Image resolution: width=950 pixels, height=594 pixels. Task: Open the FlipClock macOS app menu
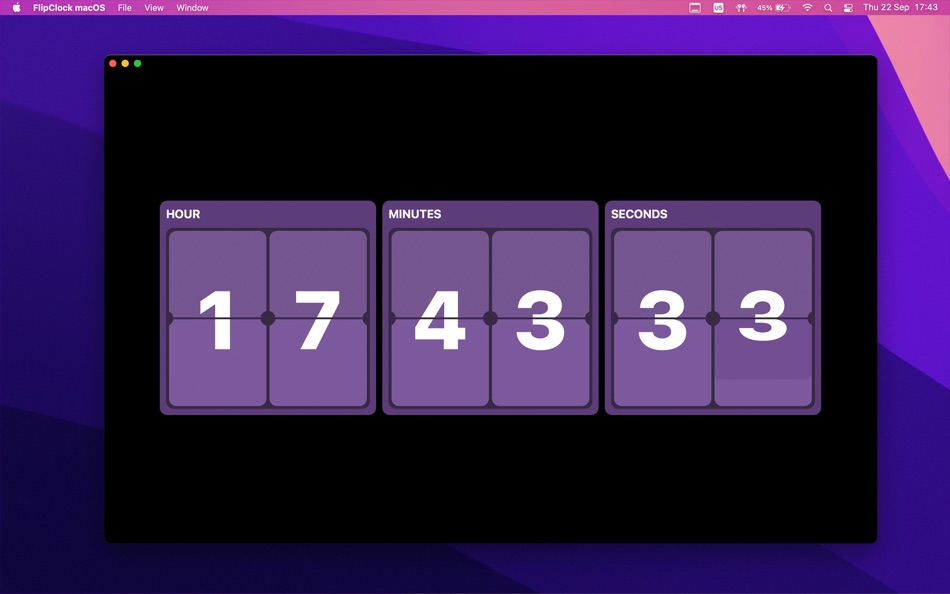(x=69, y=7)
